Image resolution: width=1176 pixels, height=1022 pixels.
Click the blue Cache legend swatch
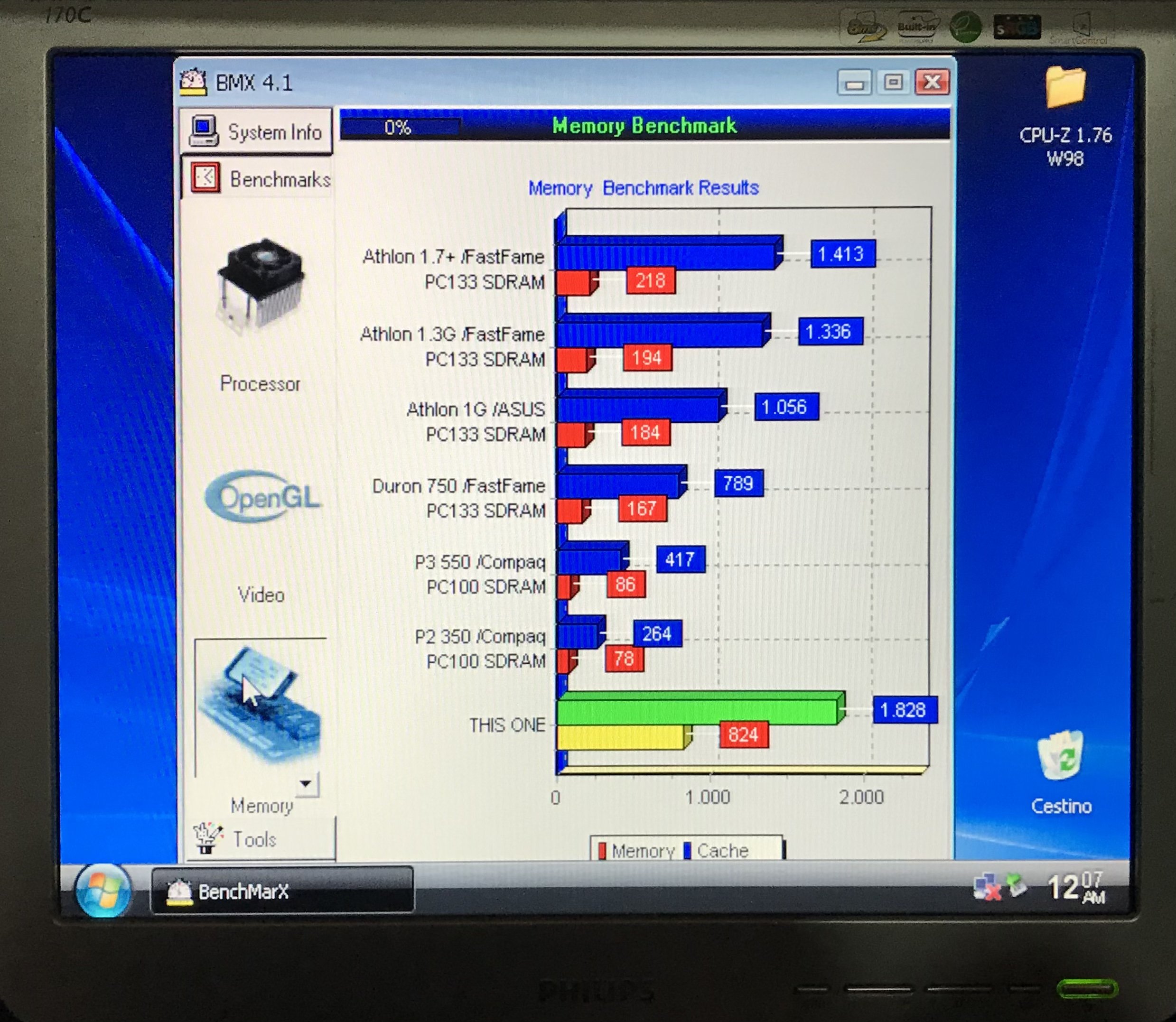click(x=687, y=850)
